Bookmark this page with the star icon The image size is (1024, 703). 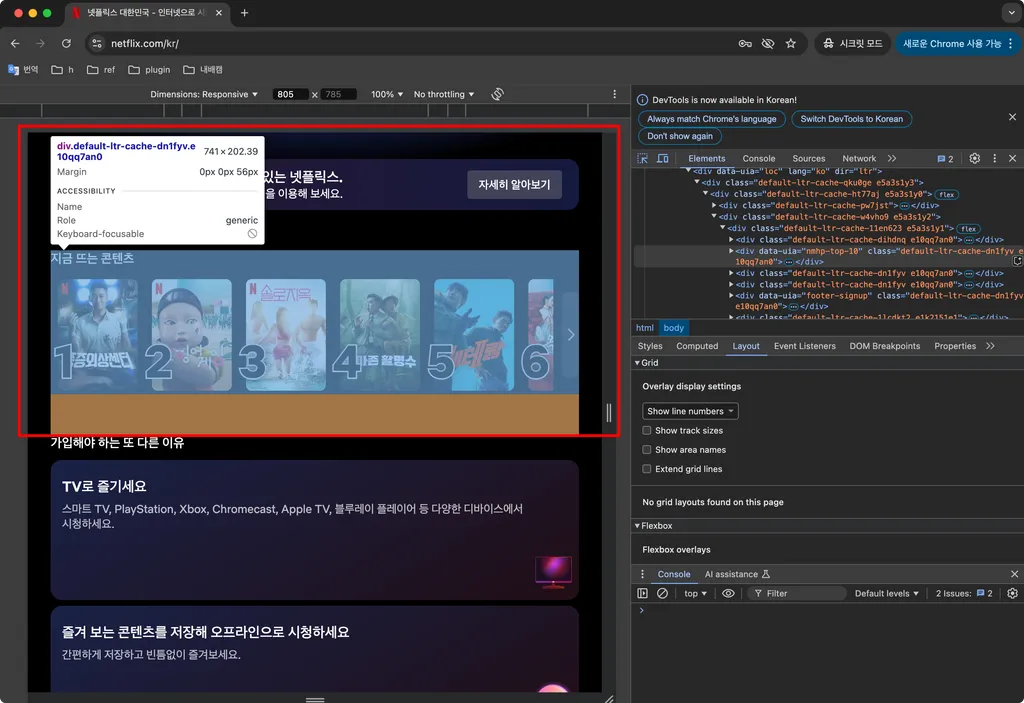point(791,43)
